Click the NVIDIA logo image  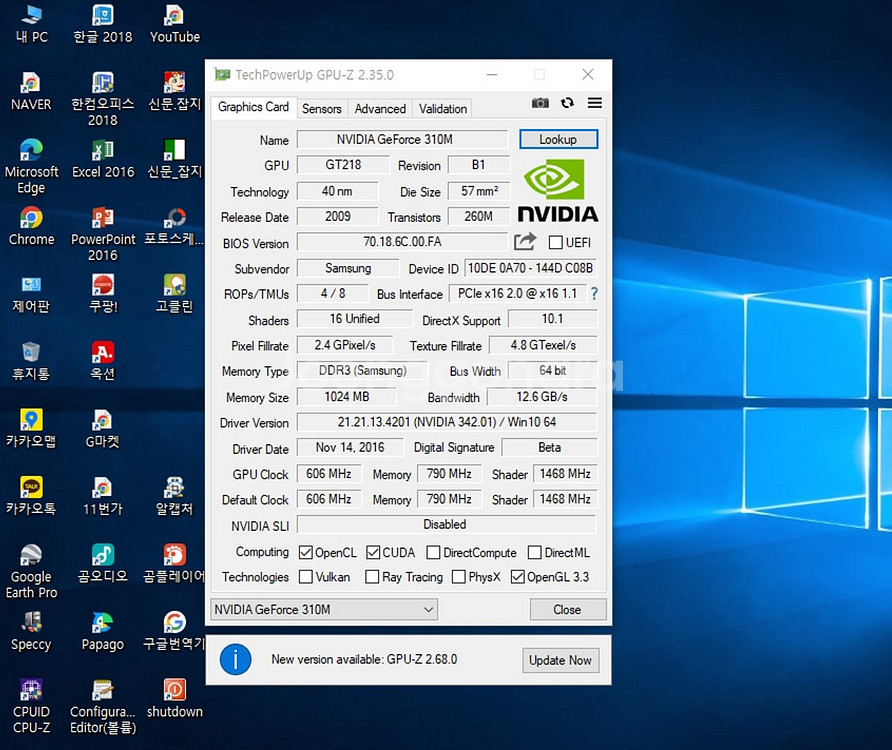point(558,190)
